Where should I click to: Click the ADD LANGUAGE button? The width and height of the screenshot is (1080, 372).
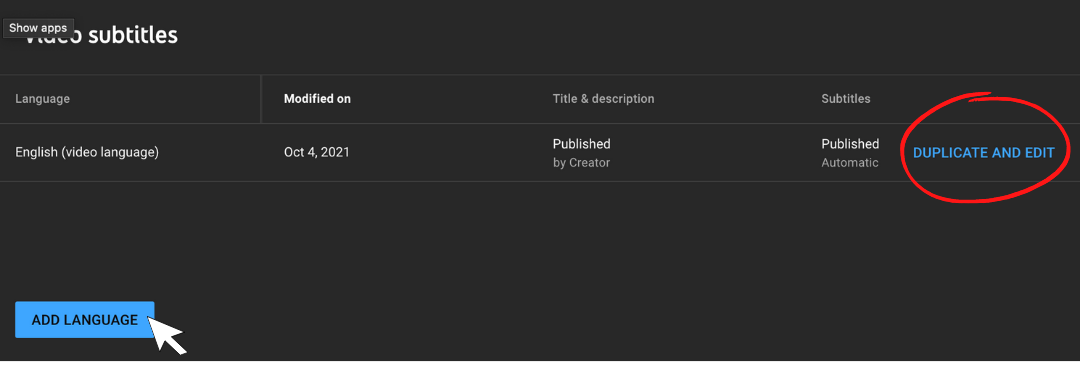pyautogui.click(x=85, y=320)
